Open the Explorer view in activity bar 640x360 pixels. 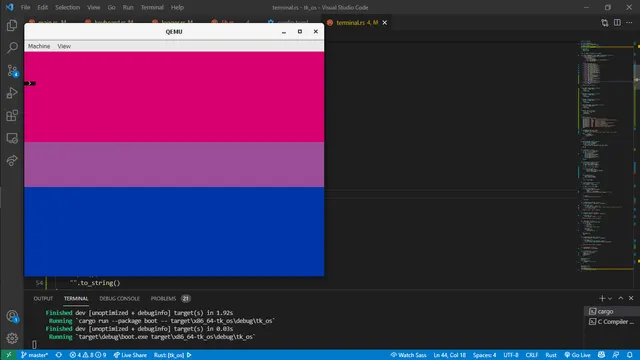pos(12,25)
